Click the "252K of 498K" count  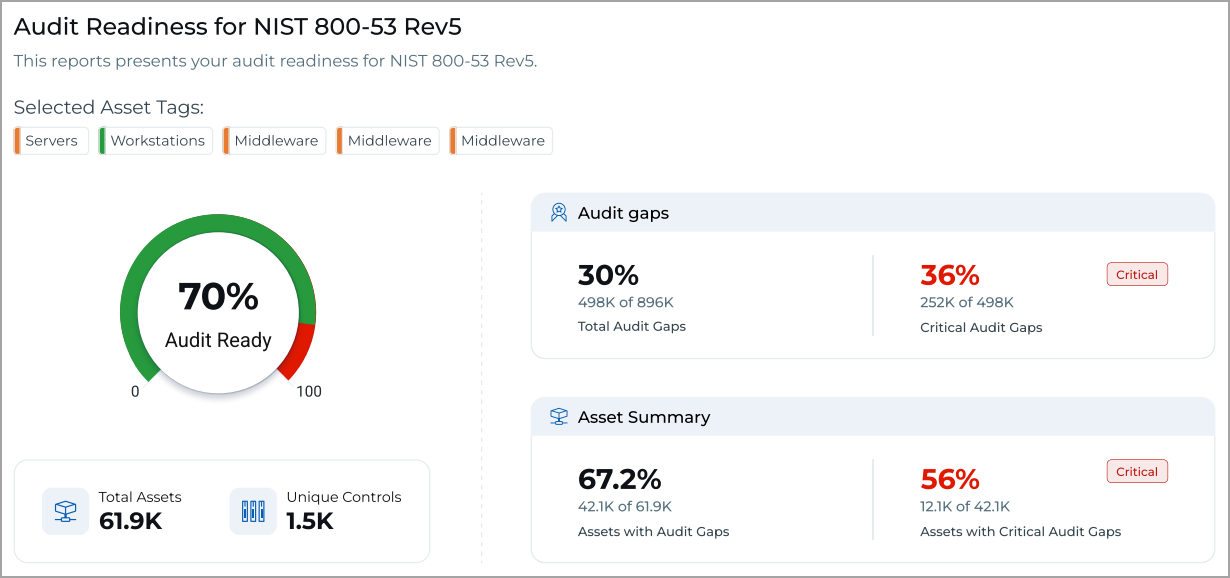tap(967, 302)
